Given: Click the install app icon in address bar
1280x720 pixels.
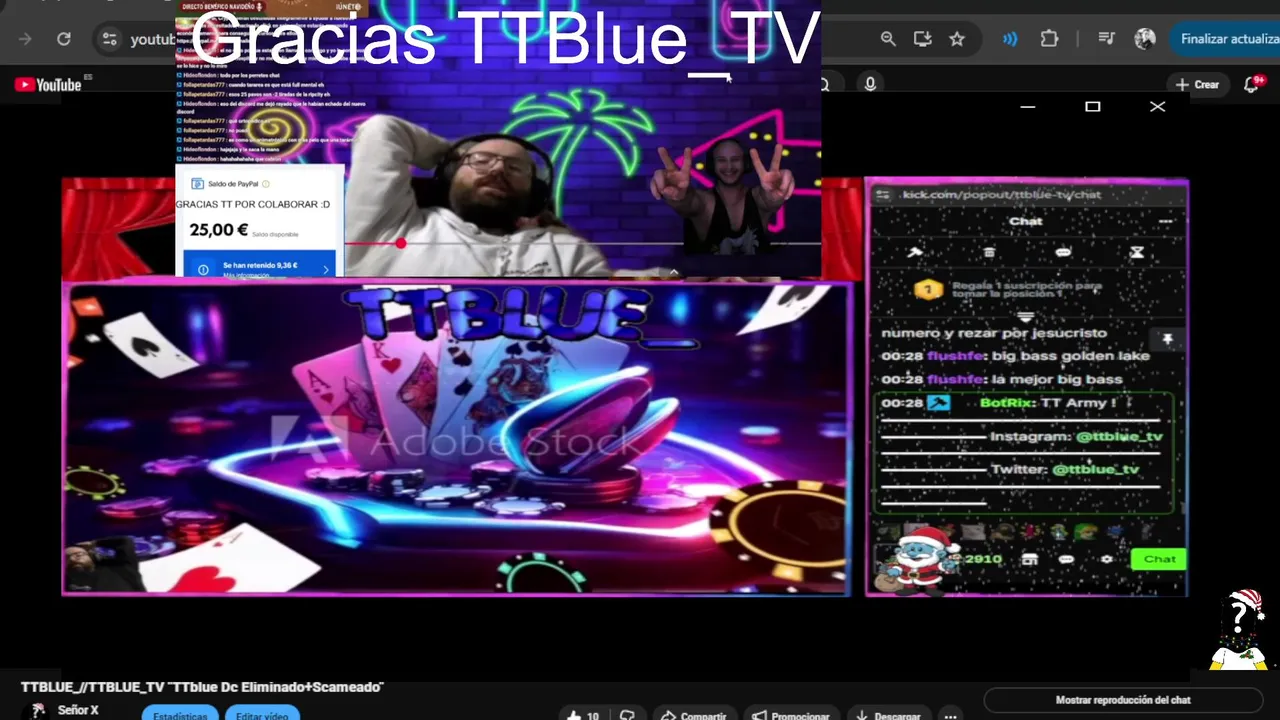Looking at the screenshot, I should point(922,39).
